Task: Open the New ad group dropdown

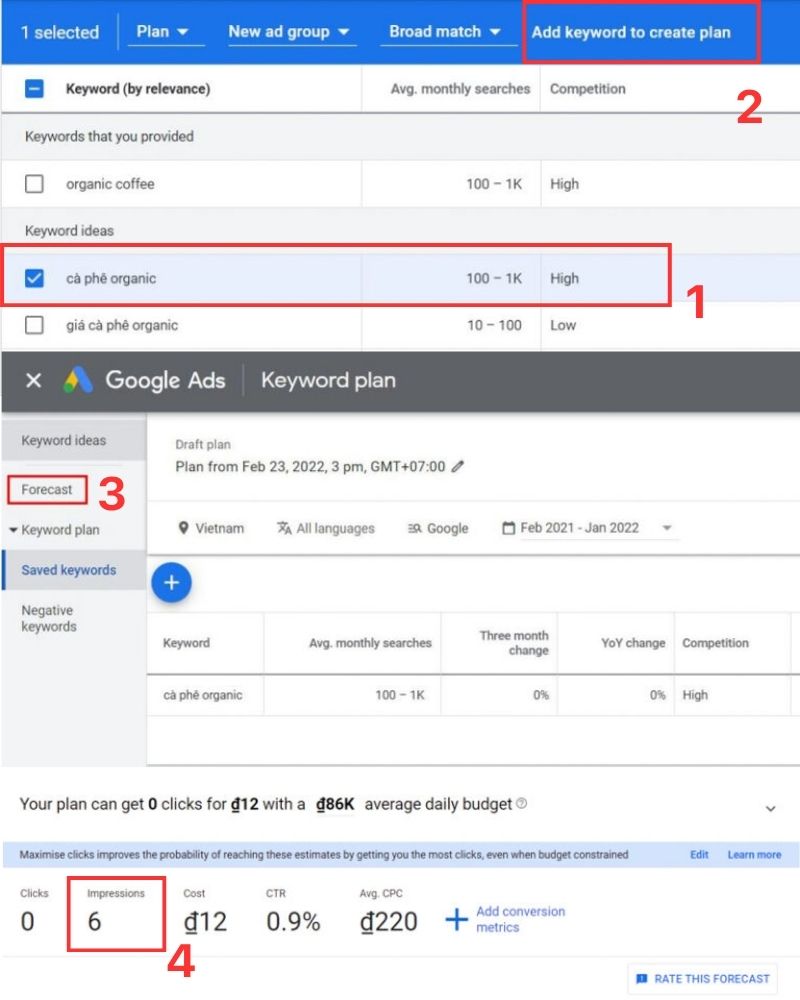Action: [289, 32]
